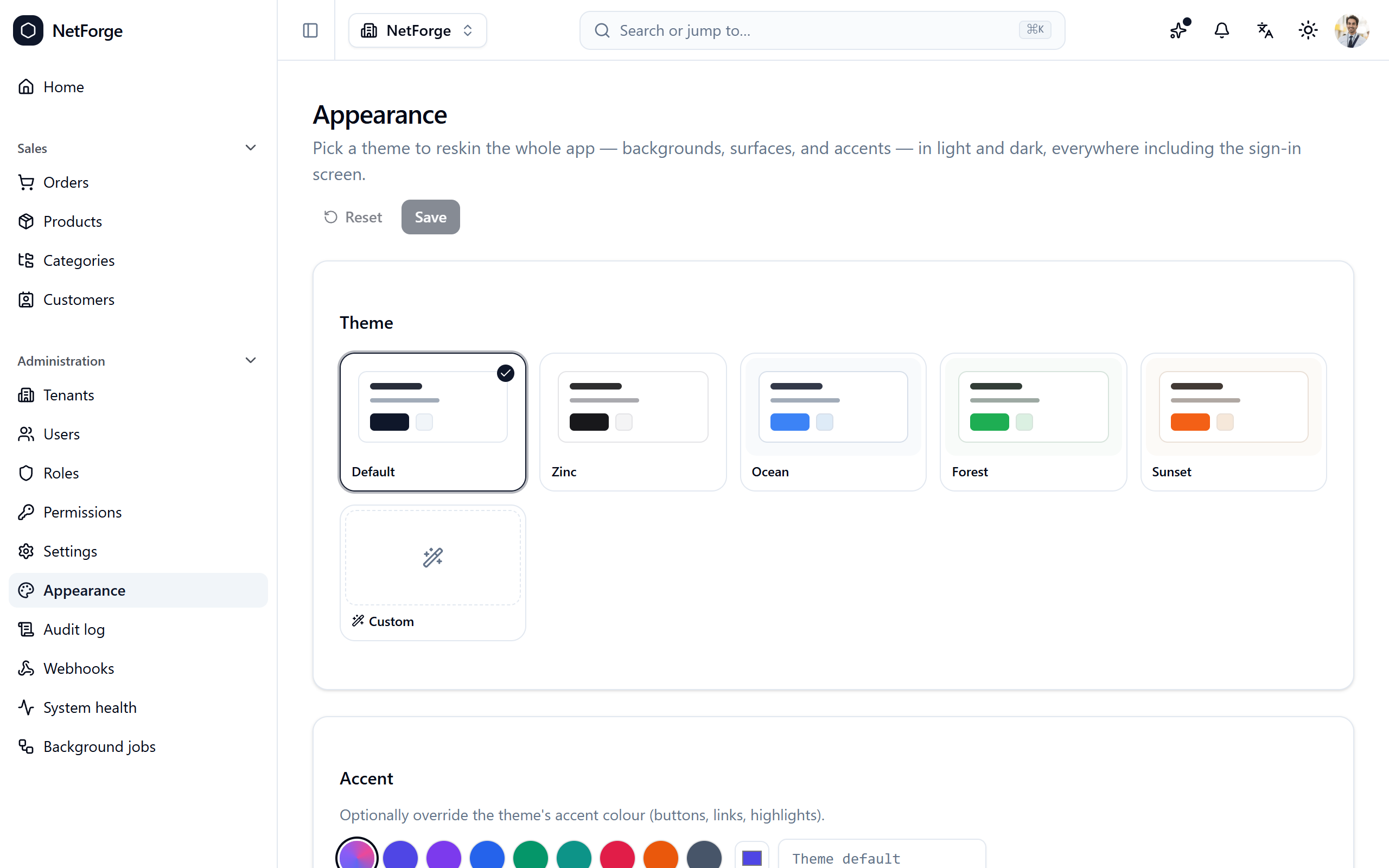Image resolution: width=1389 pixels, height=868 pixels.
Task: Click the ⌘K shortcut badge
Action: [1035, 30]
